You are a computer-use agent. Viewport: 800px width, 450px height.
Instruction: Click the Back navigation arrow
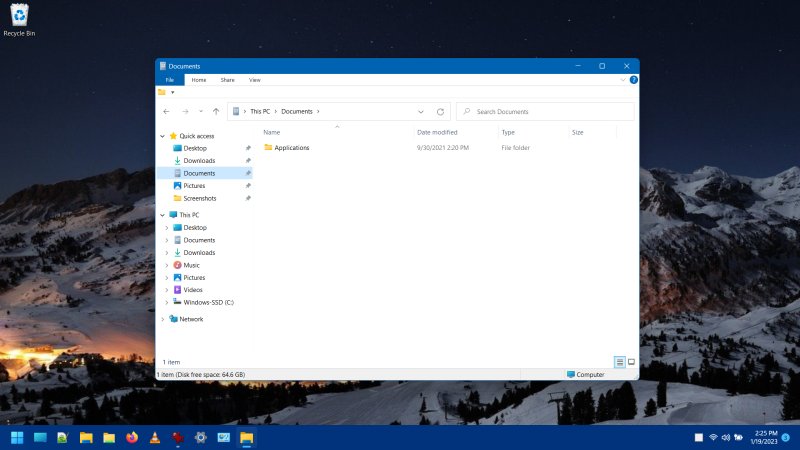166,112
